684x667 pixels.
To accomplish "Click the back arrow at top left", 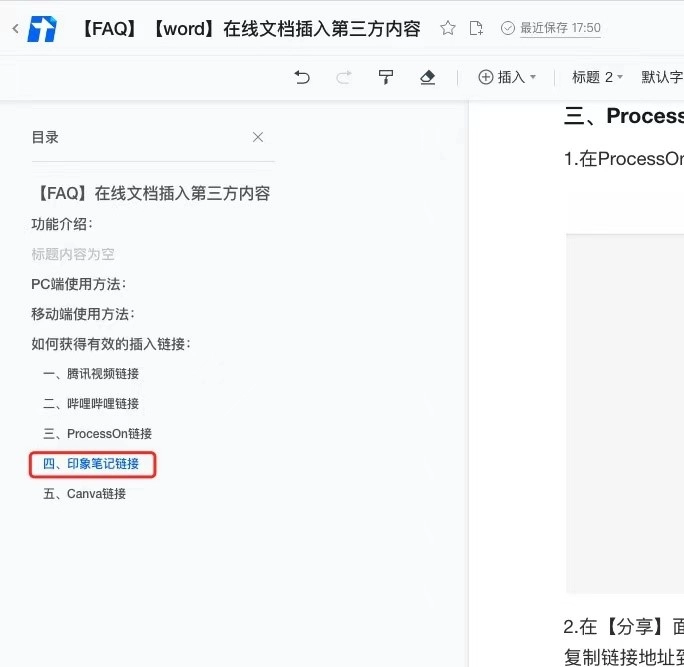I will (14, 29).
